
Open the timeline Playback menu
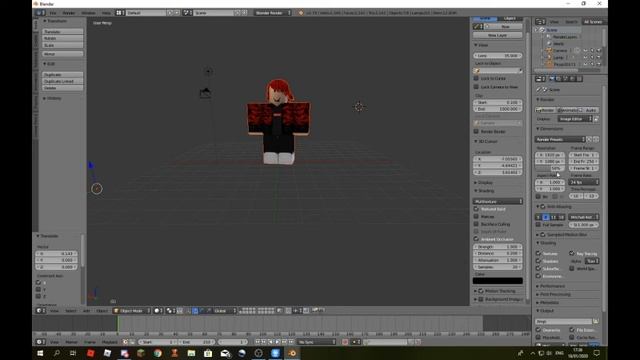click(x=109, y=342)
